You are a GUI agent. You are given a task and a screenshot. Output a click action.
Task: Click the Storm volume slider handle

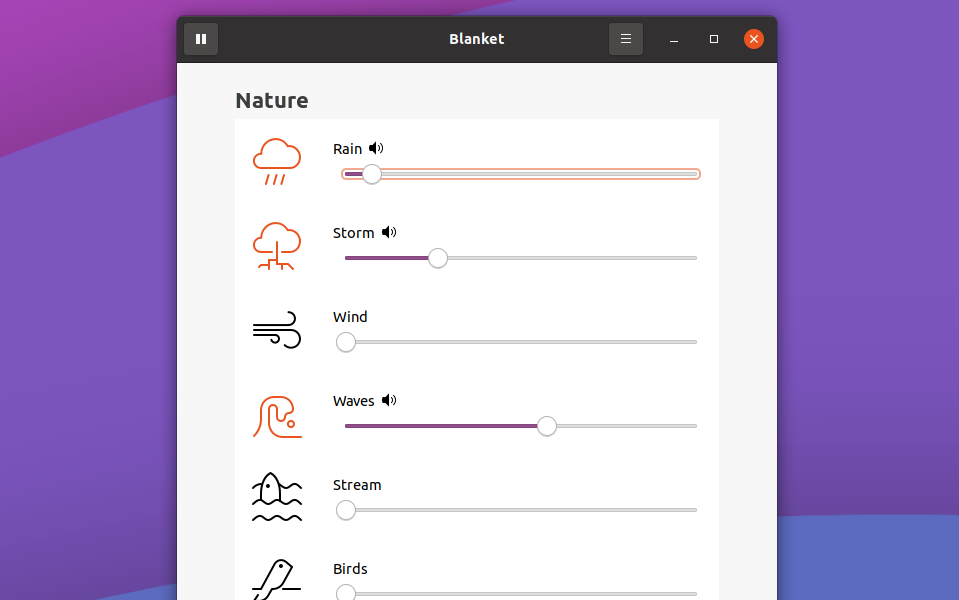click(437, 258)
